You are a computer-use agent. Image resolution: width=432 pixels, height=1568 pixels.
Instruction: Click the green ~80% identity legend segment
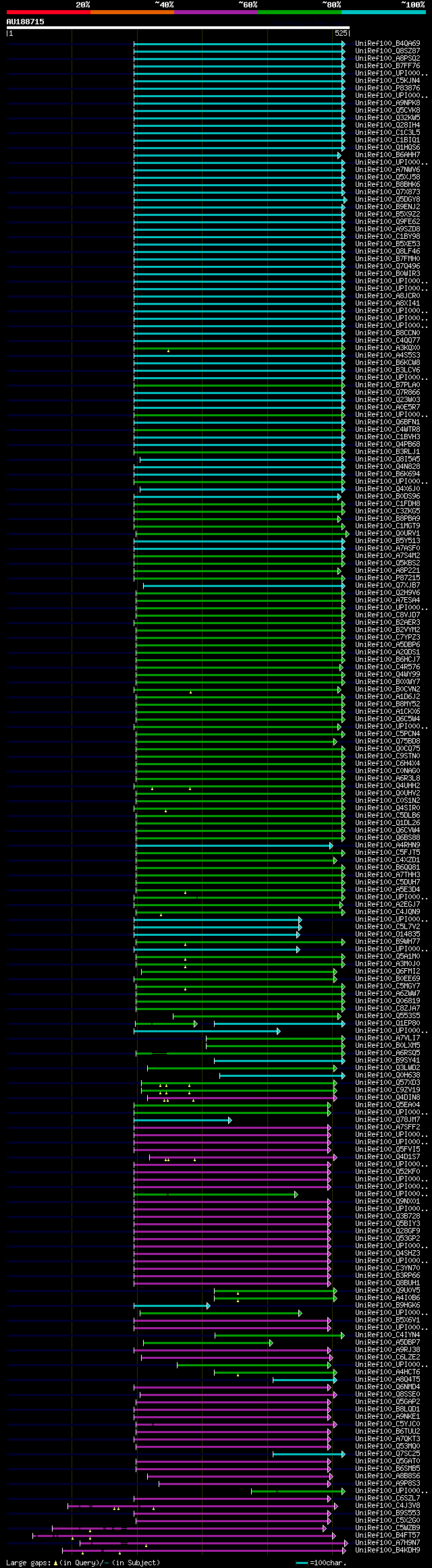(300, 12)
